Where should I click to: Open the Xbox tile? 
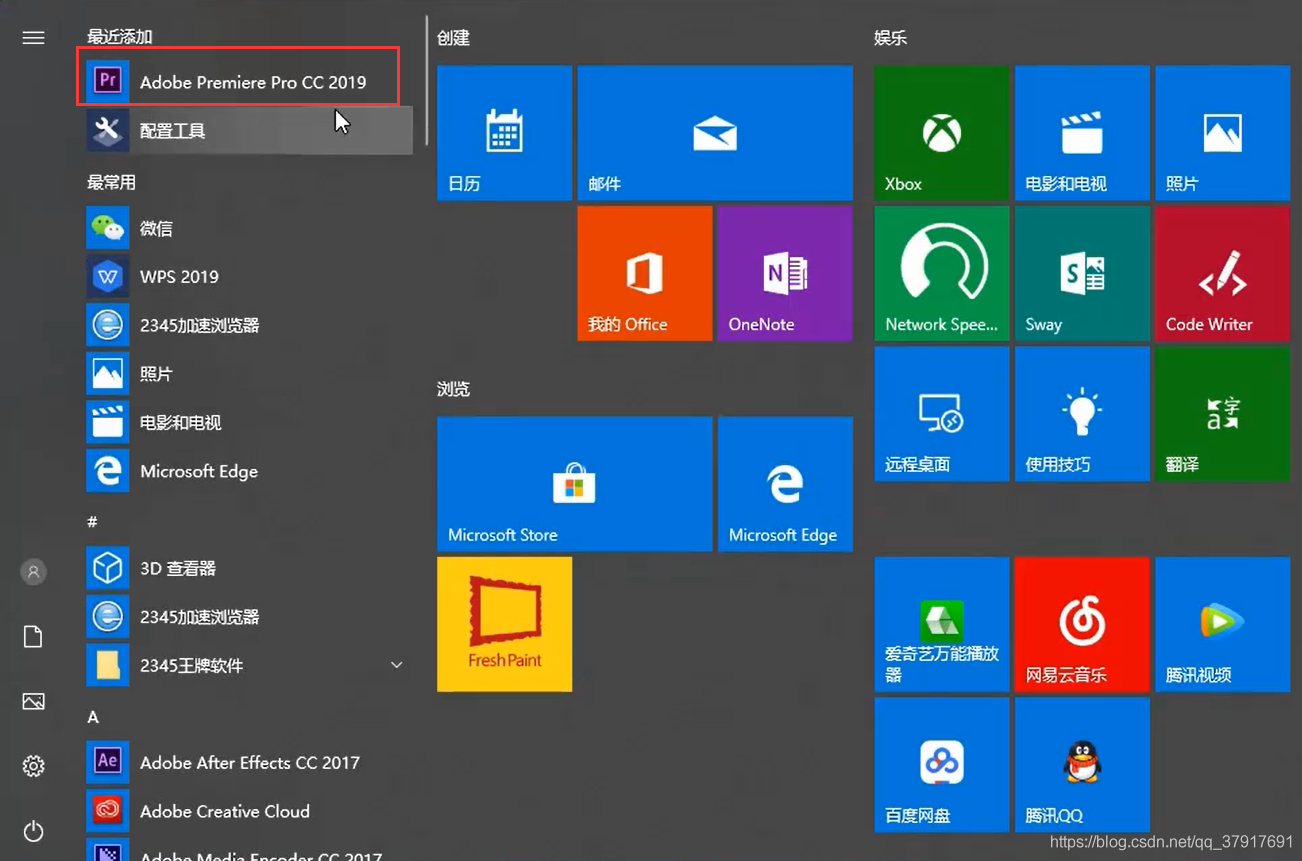[x=941, y=133]
